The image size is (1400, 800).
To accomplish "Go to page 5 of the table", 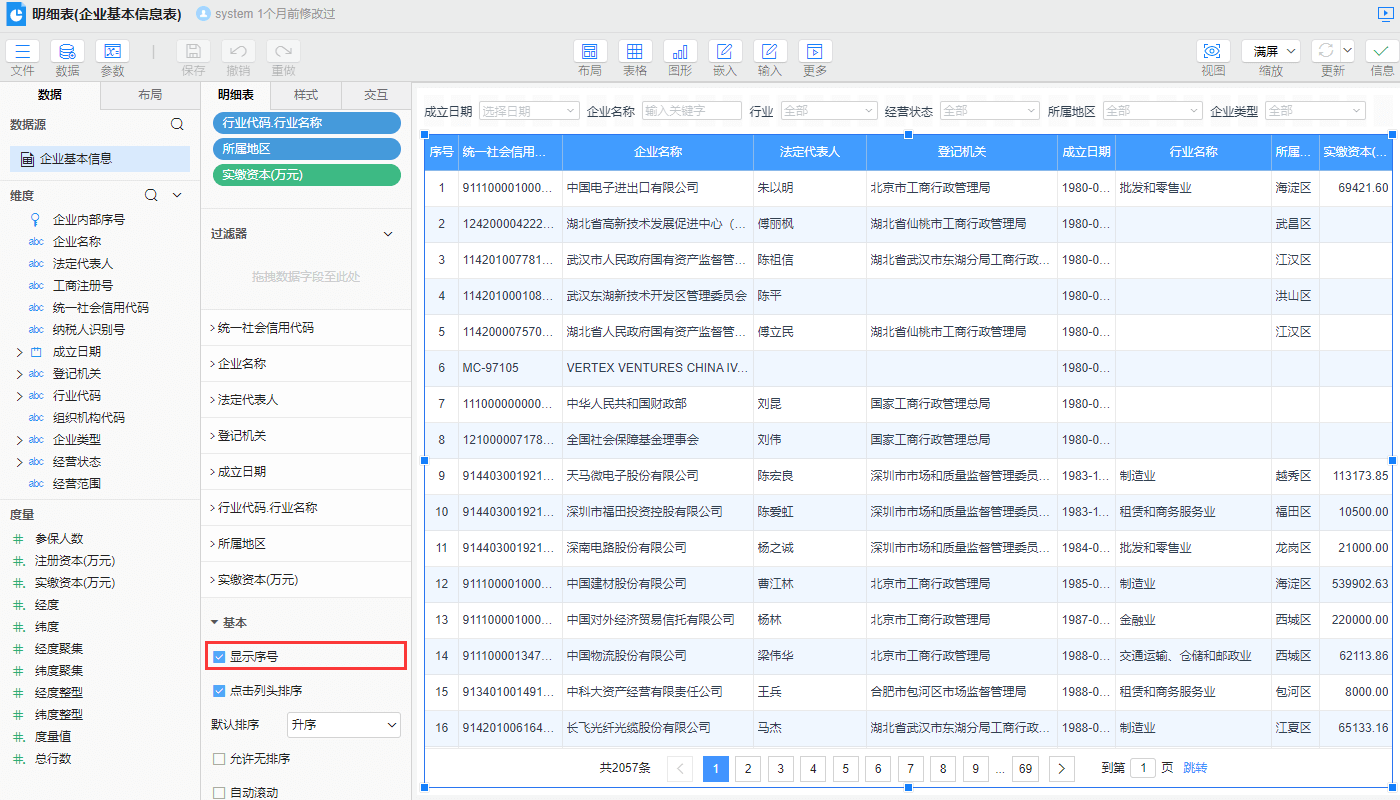I will (845, 768).
